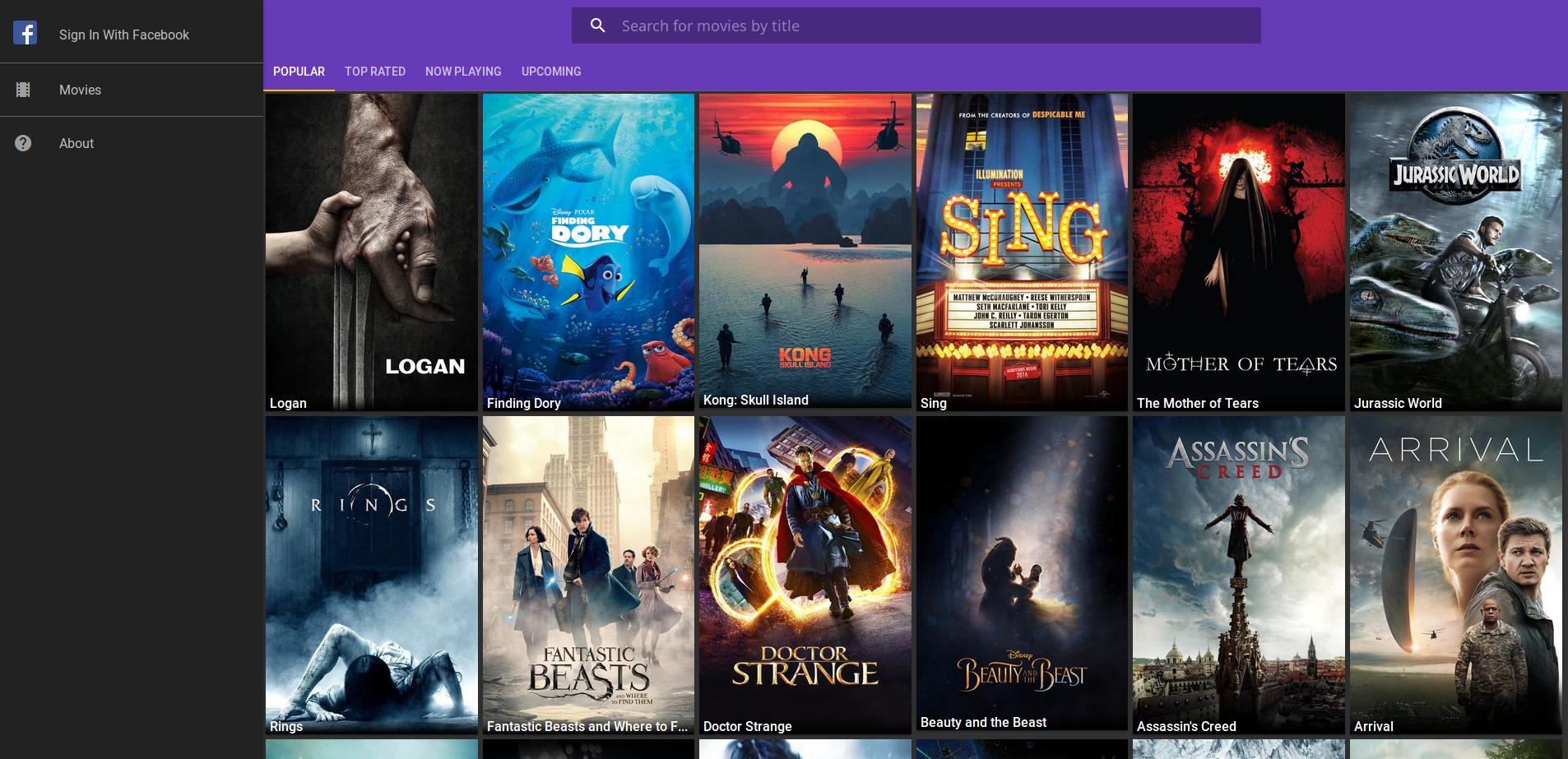Open the Assassin's Creed poster
The height and width of the screenshot is (759, 1568).
1239,575
